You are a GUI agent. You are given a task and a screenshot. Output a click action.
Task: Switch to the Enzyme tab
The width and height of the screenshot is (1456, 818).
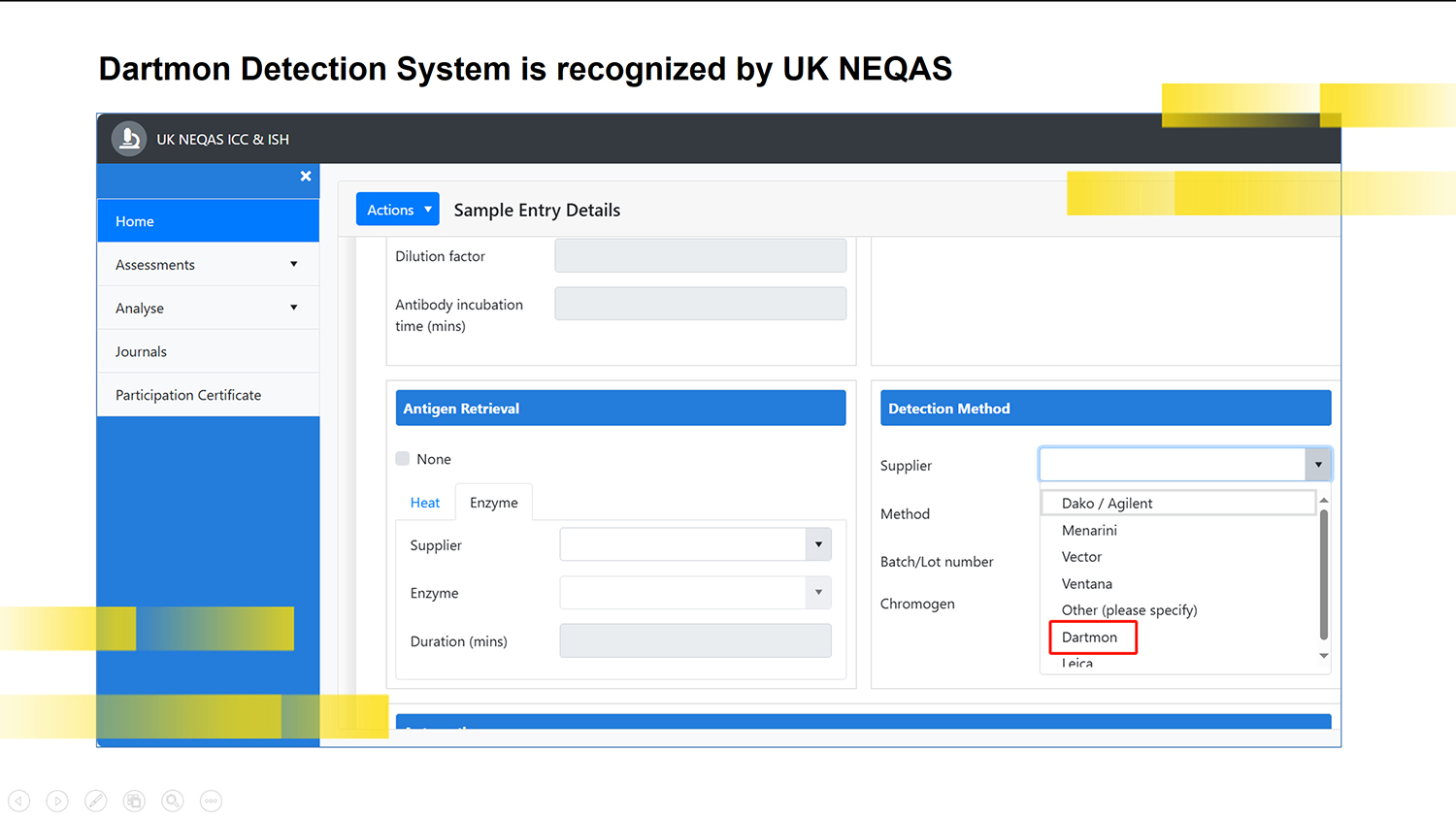(493, 503)
